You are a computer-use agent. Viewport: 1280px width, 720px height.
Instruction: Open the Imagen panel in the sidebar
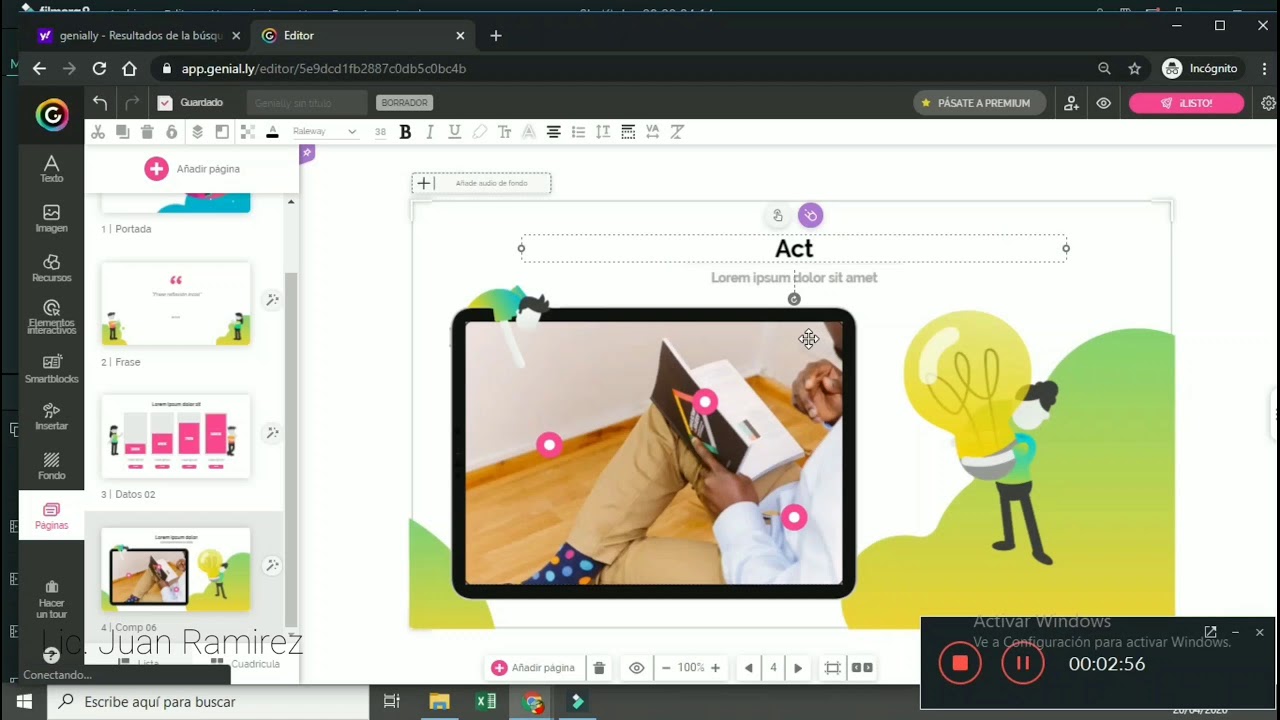(x=51, y=218)
